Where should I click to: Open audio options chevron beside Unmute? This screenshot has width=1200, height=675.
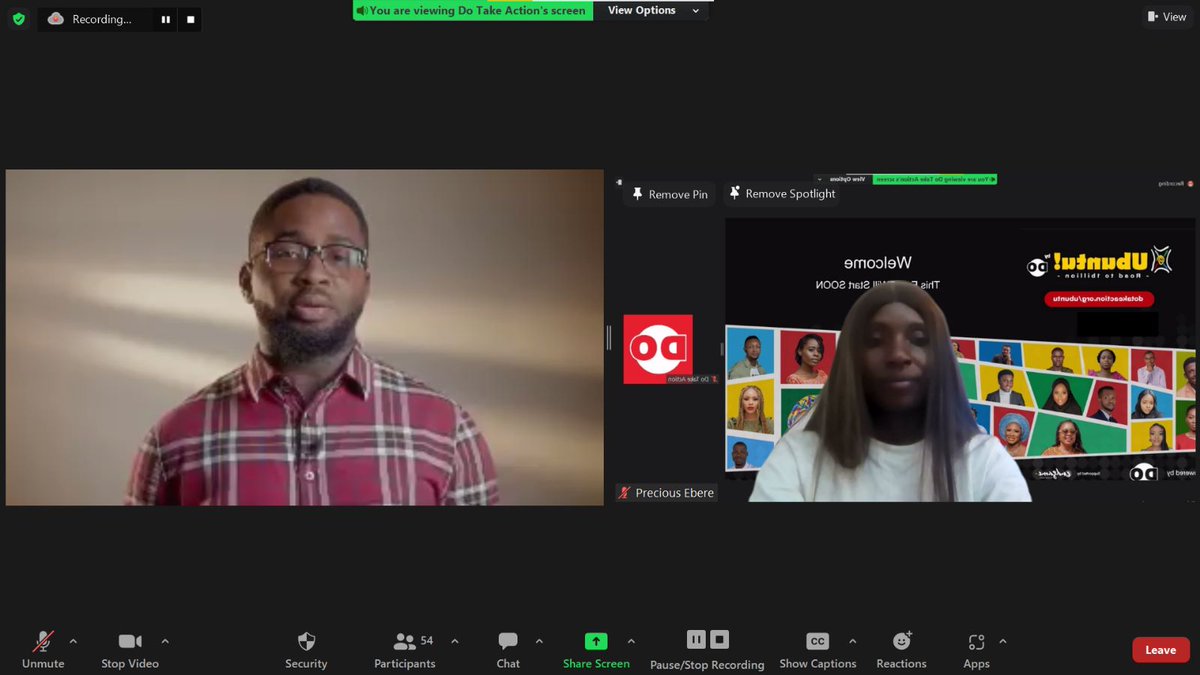(x=73, y=641)
